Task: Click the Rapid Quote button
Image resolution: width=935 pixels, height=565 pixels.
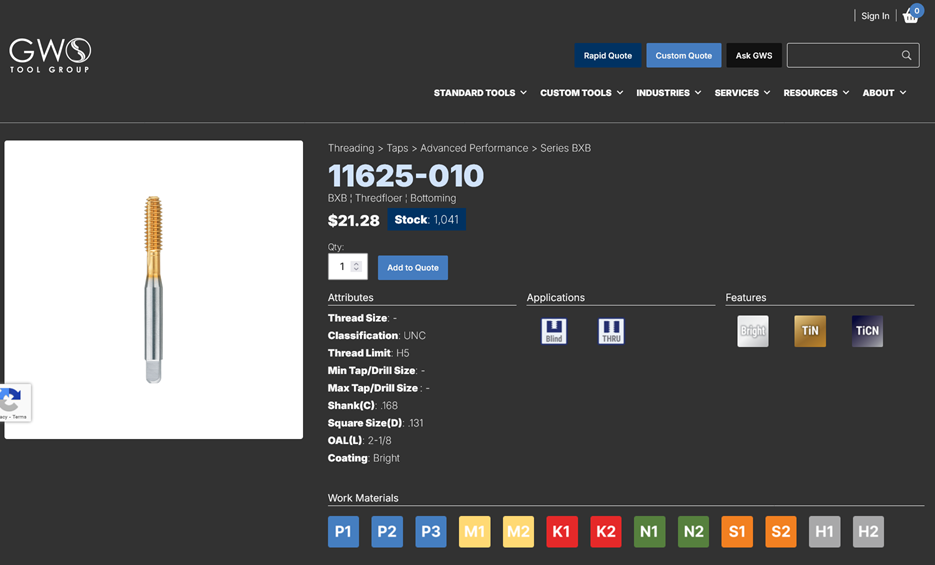Action: [x=608, y=56]
